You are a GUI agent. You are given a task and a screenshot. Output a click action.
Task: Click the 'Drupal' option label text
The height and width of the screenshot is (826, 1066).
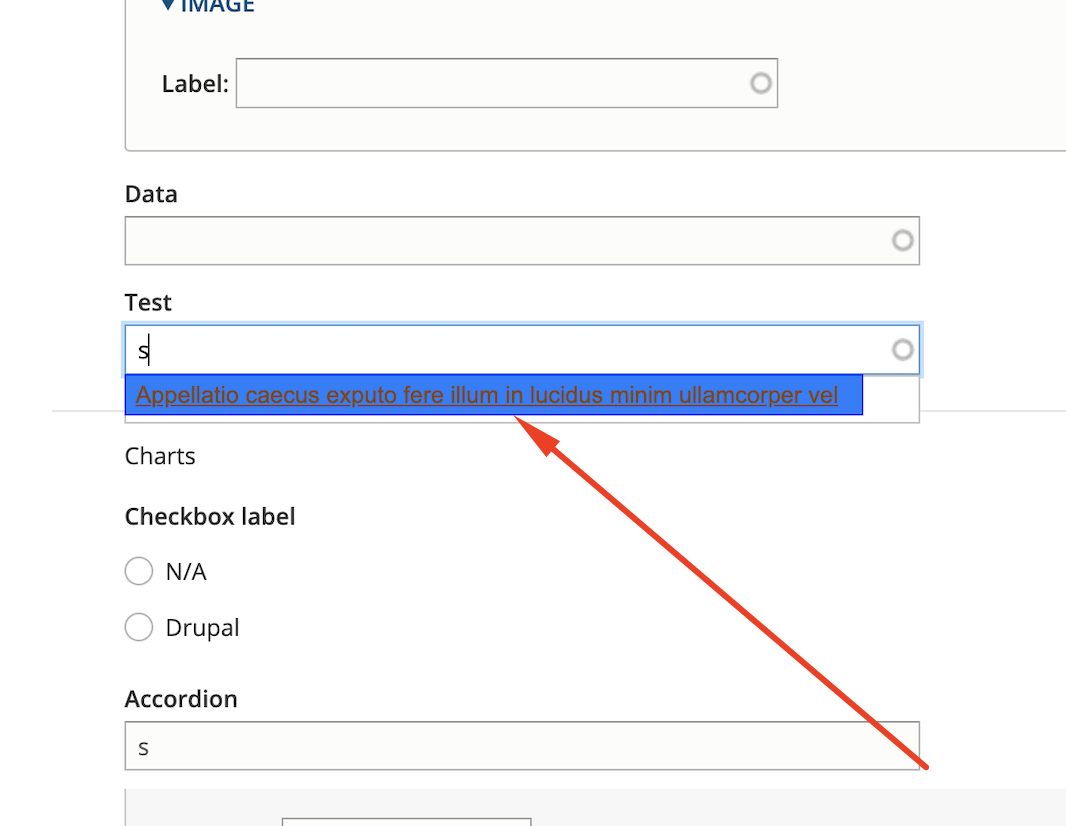203,629
